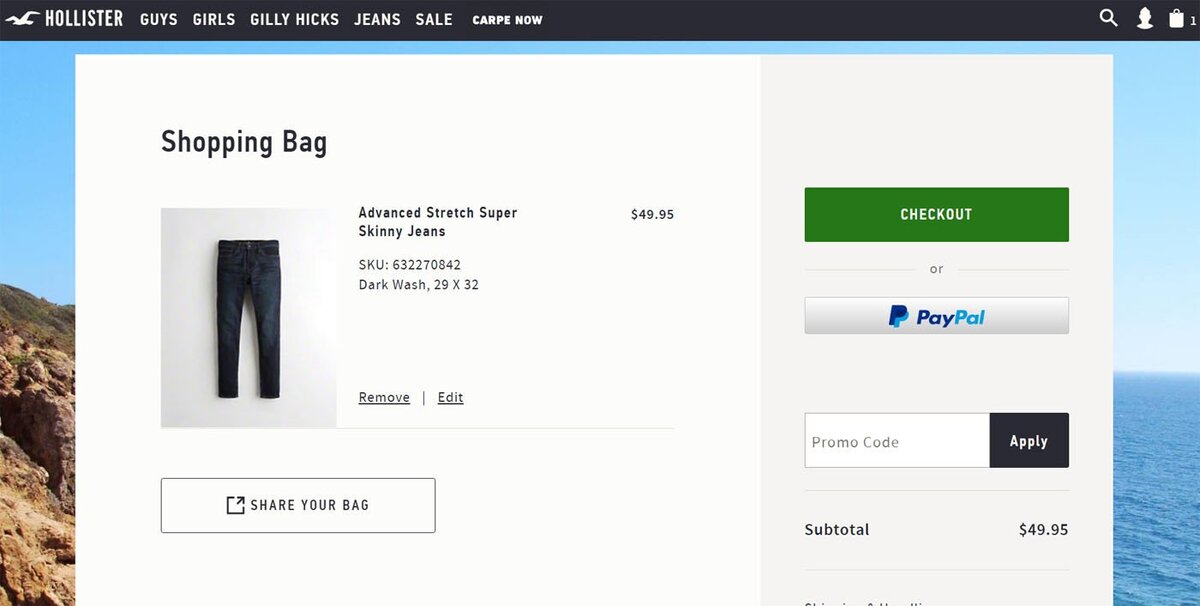Image resolution: width=1200 pixels, height=606 pixels.
Task: Go to Gilly Hicks section
Action: (294, 19)
